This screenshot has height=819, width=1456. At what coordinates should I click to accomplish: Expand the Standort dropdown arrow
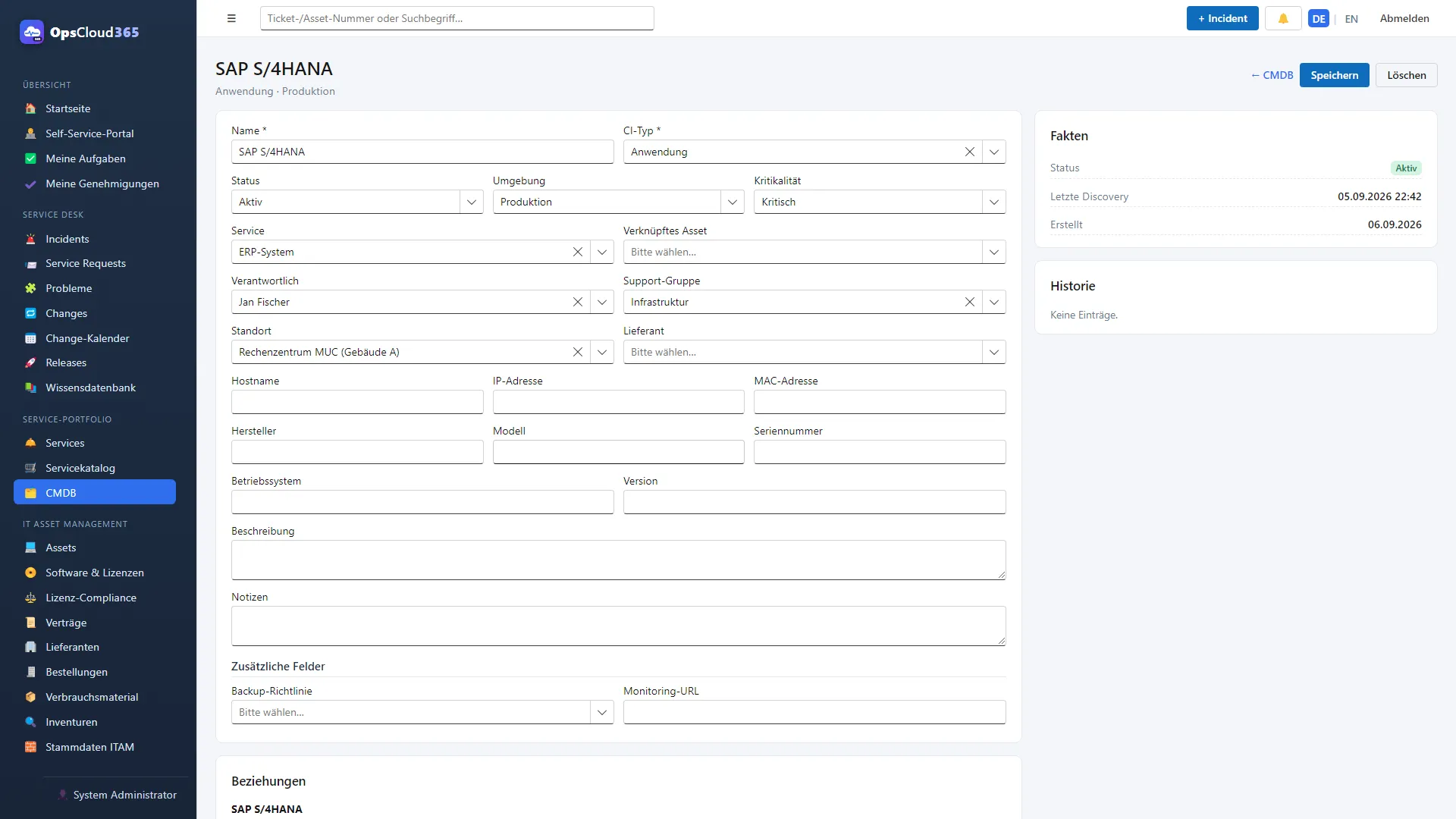click(602, 352)
